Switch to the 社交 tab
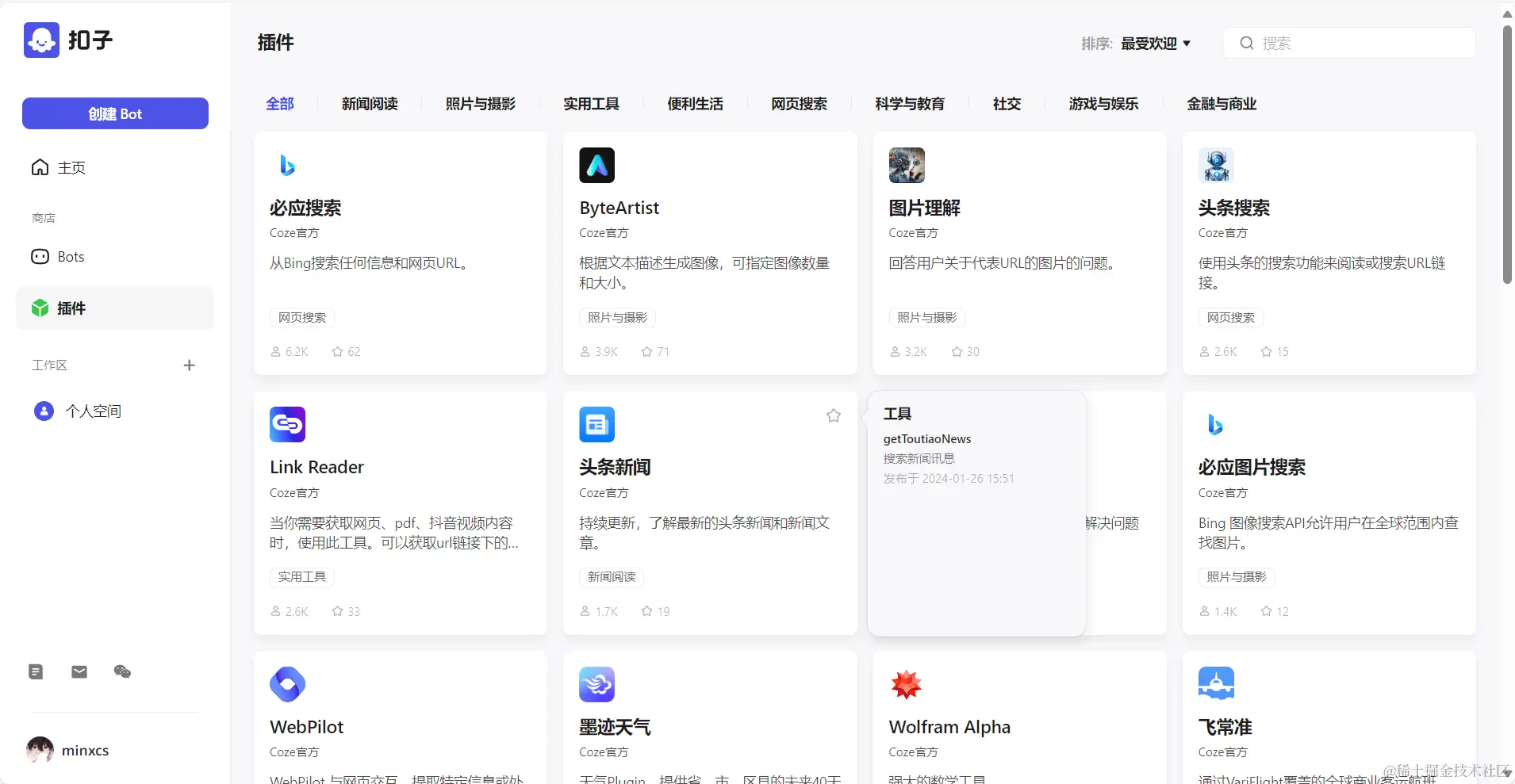Image resolution: width=1515 pixels, height=784 pixels. point(1007,104)
